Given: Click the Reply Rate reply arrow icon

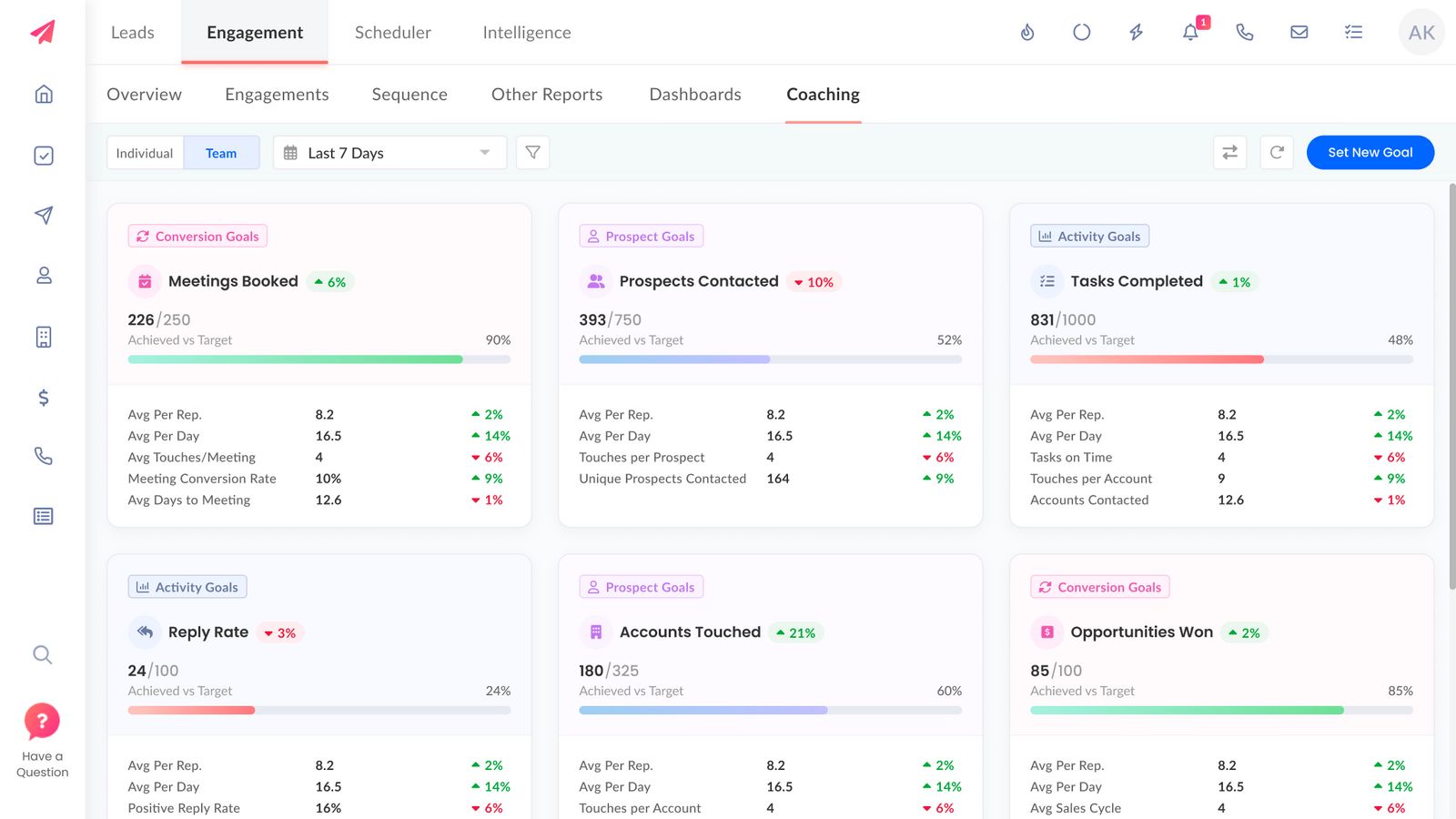Looking at the screenshot, I should coord(145,632).
